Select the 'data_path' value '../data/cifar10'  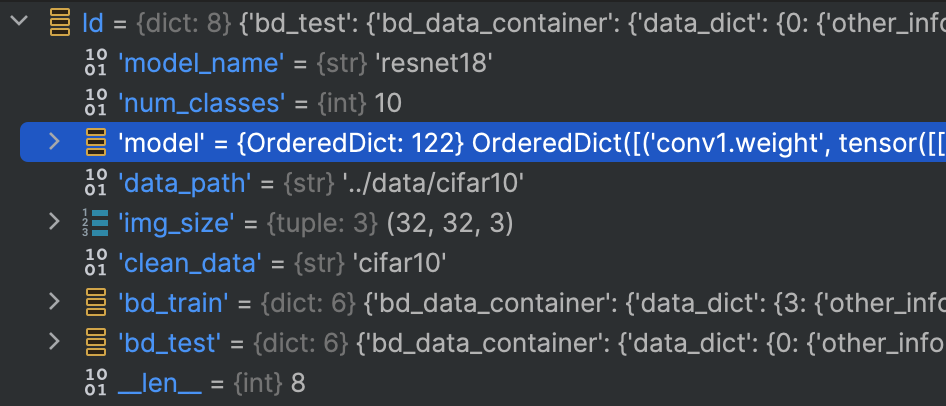pos(431,182)
